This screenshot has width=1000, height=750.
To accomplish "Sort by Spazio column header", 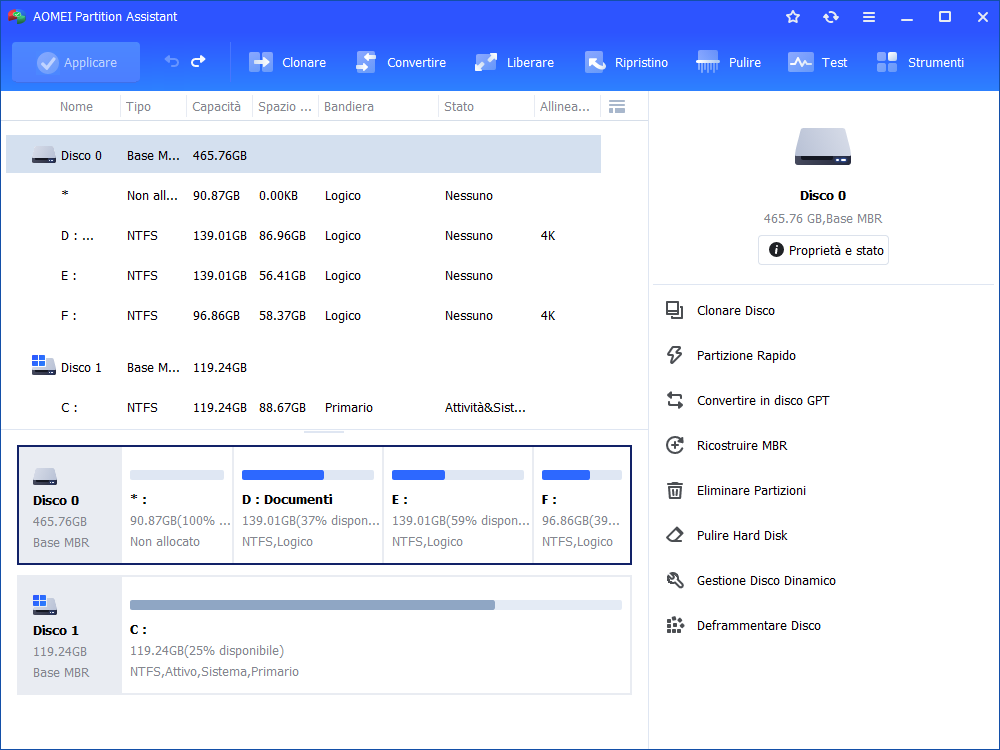I will click(x=284, y=107).
